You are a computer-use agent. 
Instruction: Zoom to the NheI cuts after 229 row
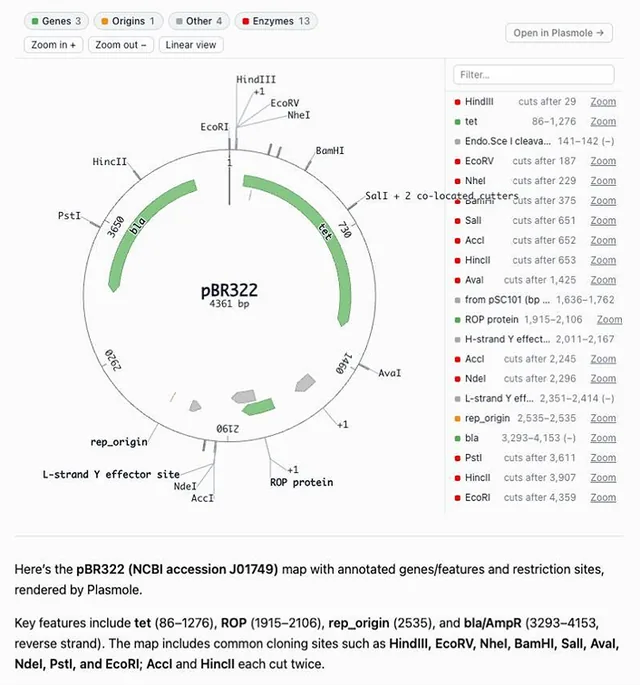click(603, 181)
